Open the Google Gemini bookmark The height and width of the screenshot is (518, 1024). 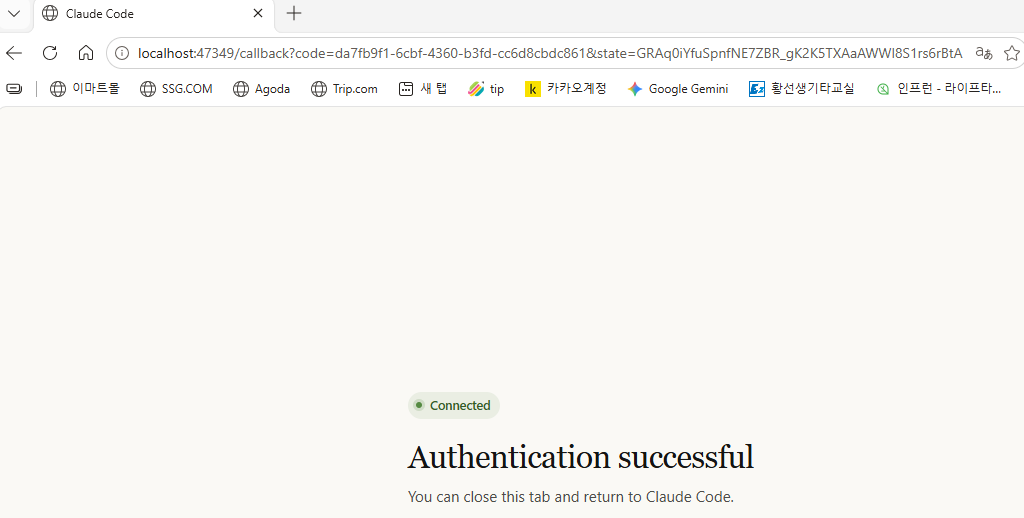tap(678, 89)
